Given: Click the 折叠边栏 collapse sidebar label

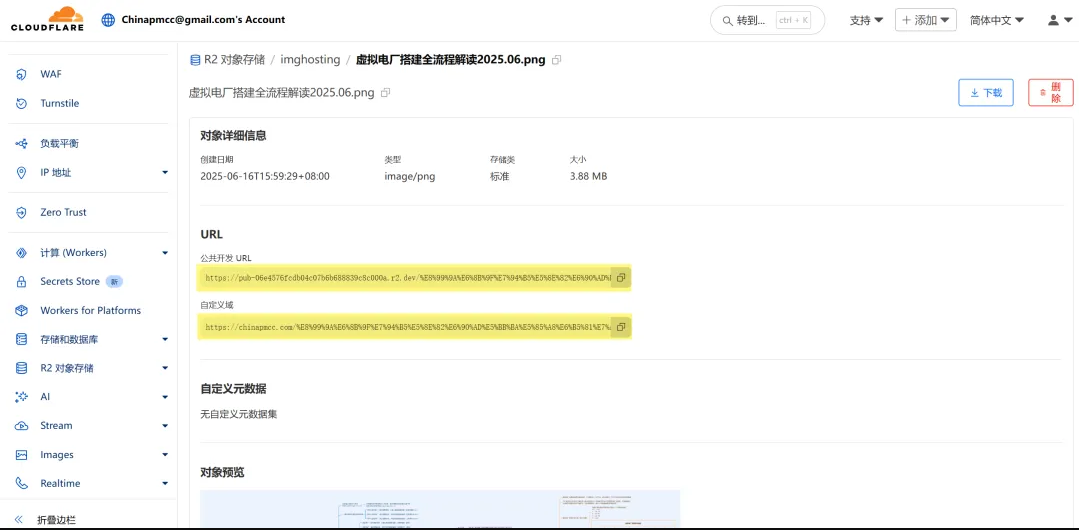Looking at the screenshot, I should tap(56, 520).
